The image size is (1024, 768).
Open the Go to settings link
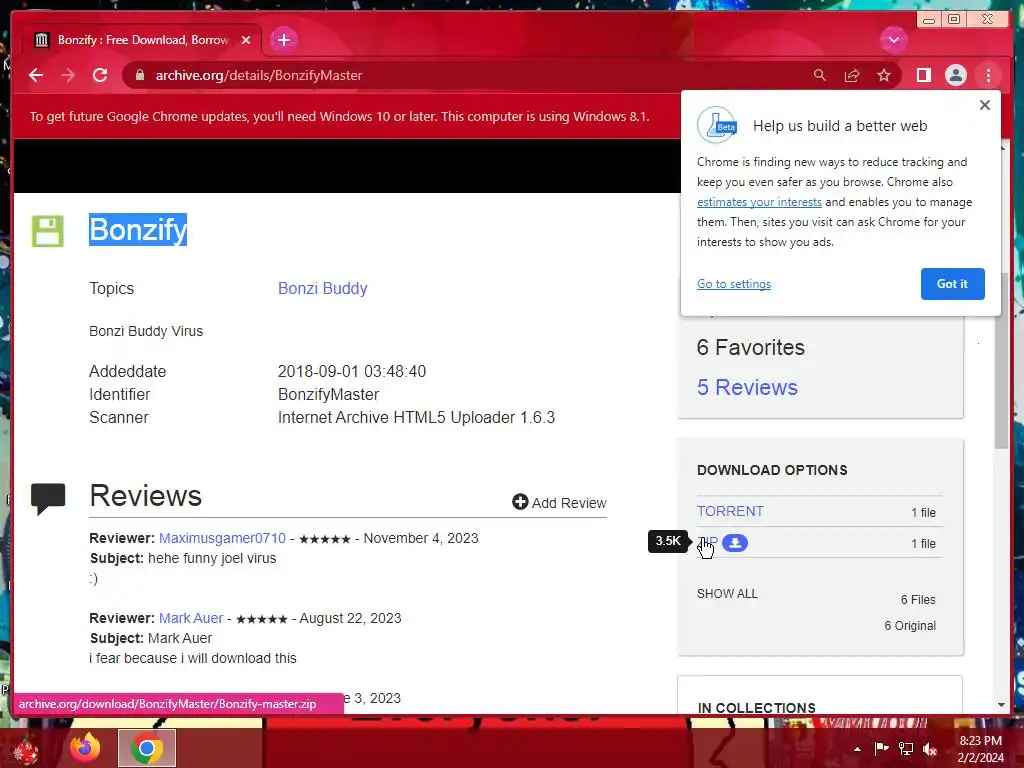click(733, 283)
